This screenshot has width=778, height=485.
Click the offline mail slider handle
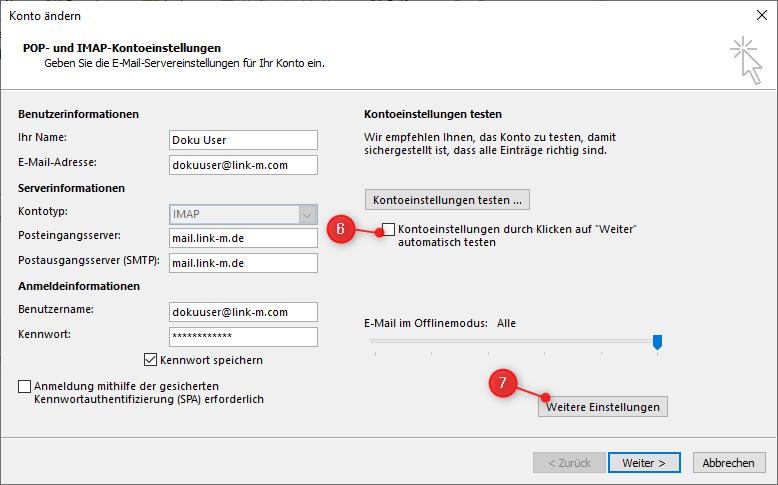(657, 342)
